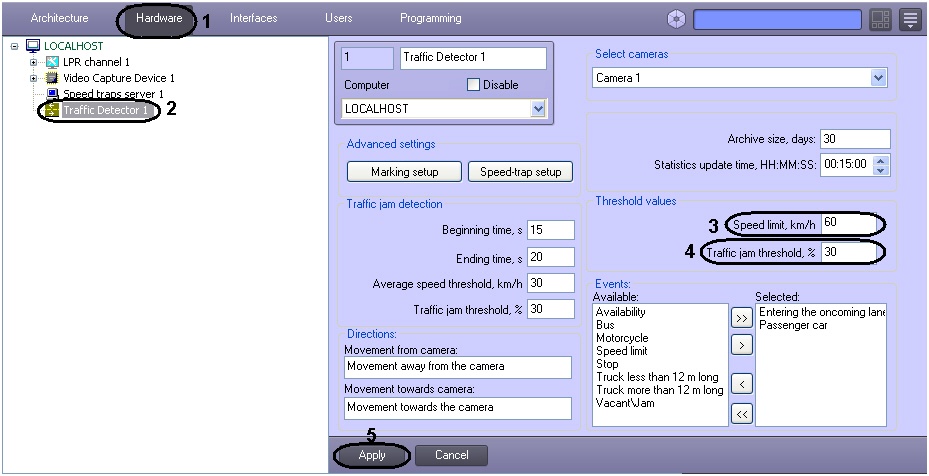Increase Statistics update time with up arrow
The height and width of the screenshot is (476, 929).
coord(882,160)
